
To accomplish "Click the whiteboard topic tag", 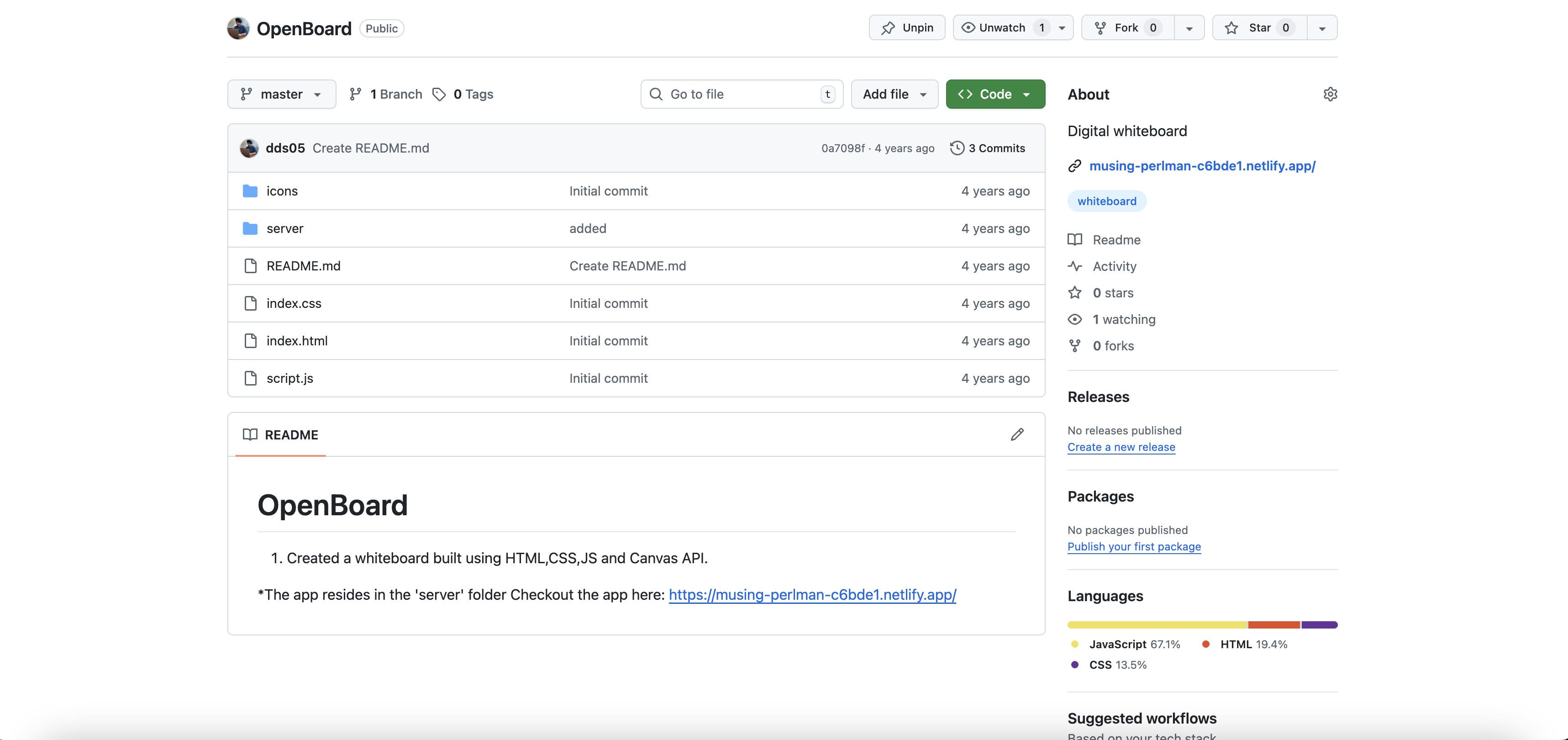I will pos(1107,201).
